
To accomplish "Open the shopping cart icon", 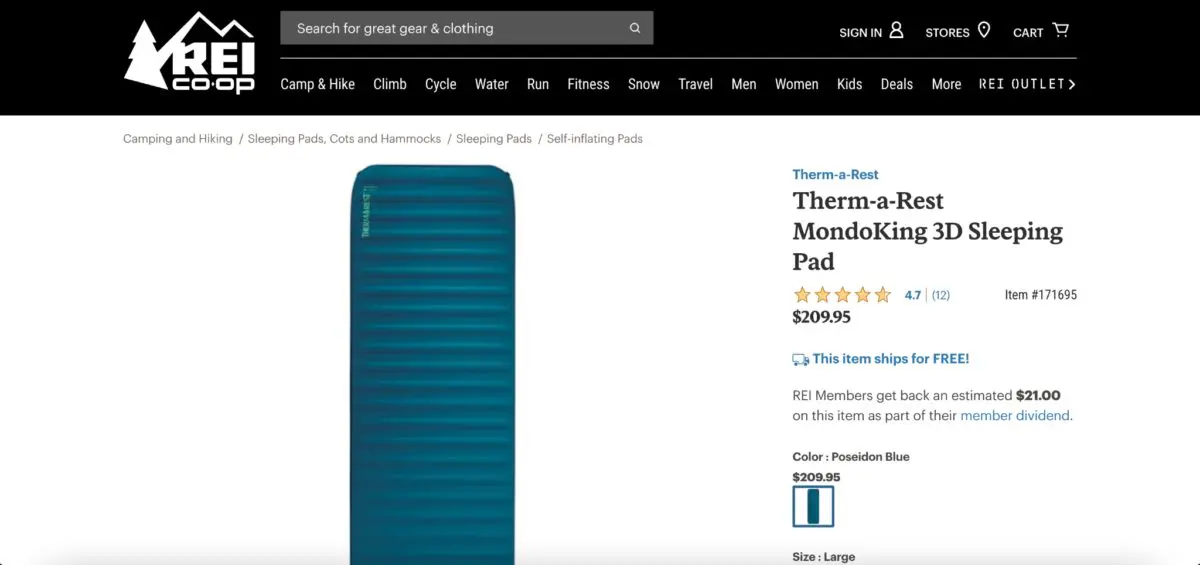I will [1061, 30].
